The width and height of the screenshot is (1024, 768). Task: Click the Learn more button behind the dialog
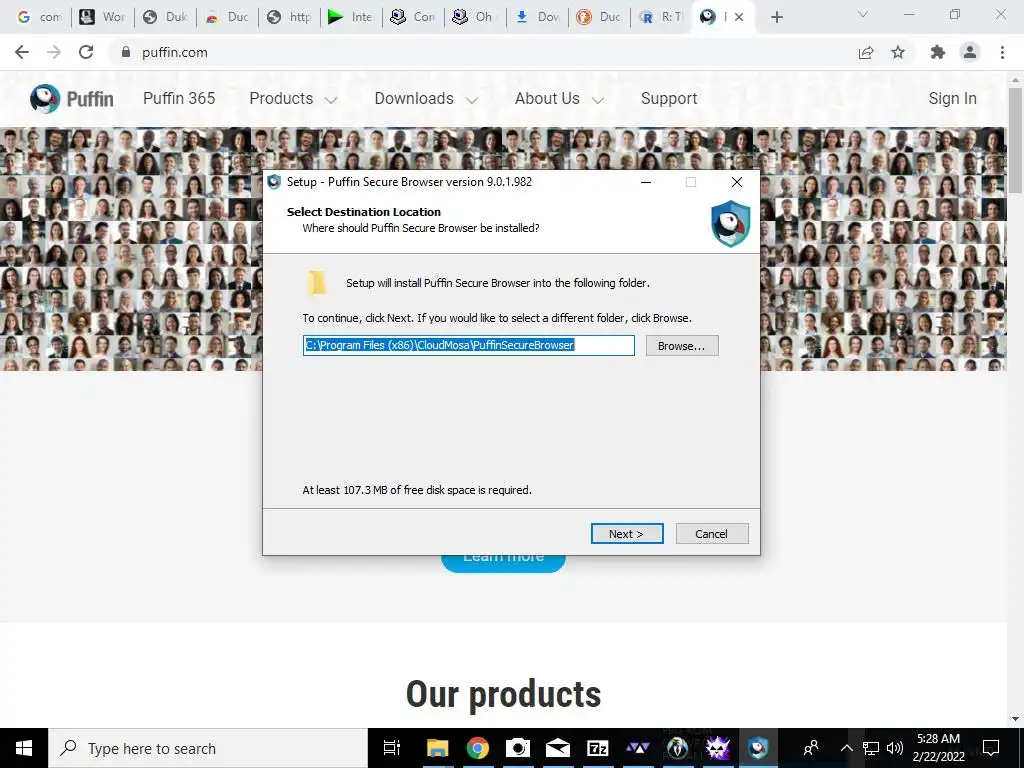coord(503,563)
